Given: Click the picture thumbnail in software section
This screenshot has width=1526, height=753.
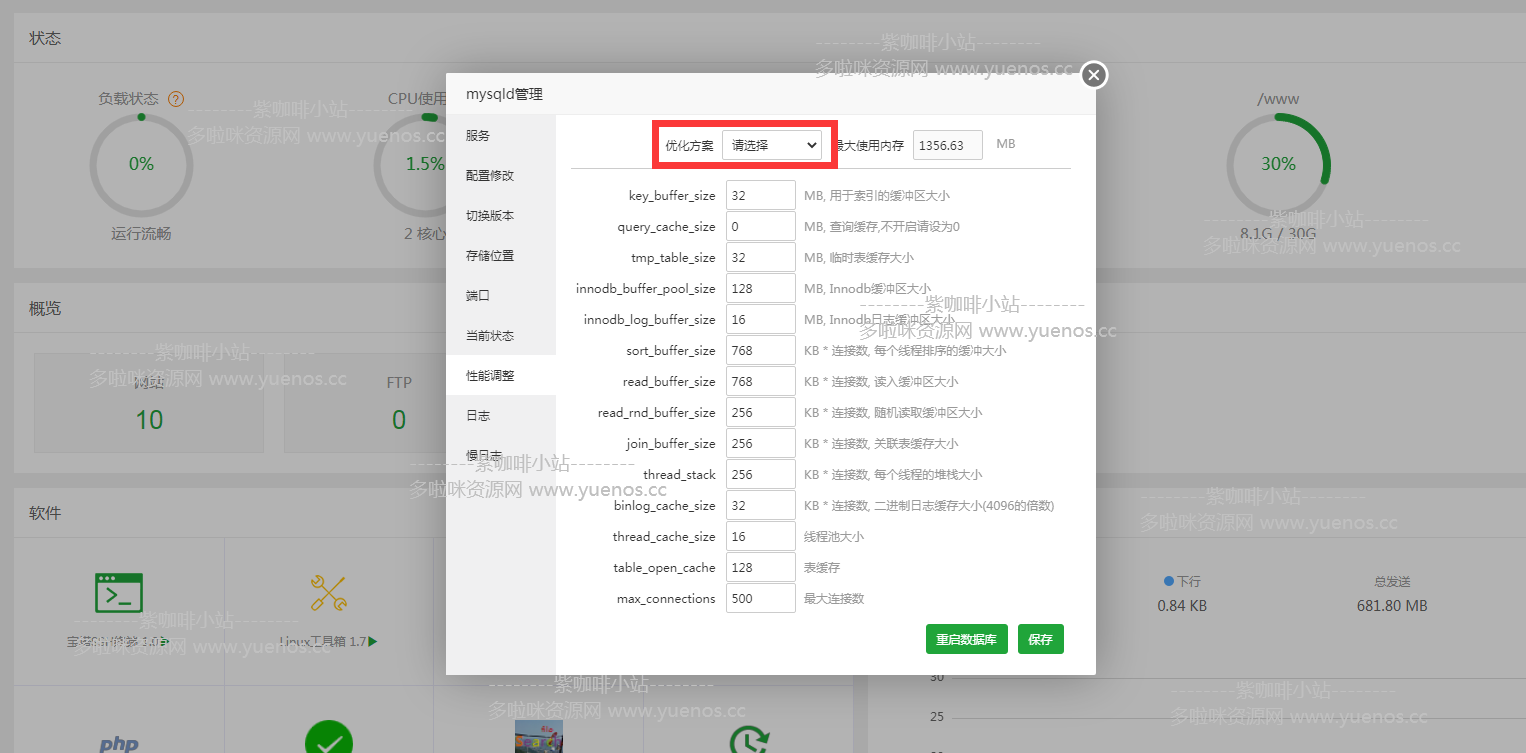Looking at the screenshot, I should tap(540, 740).
